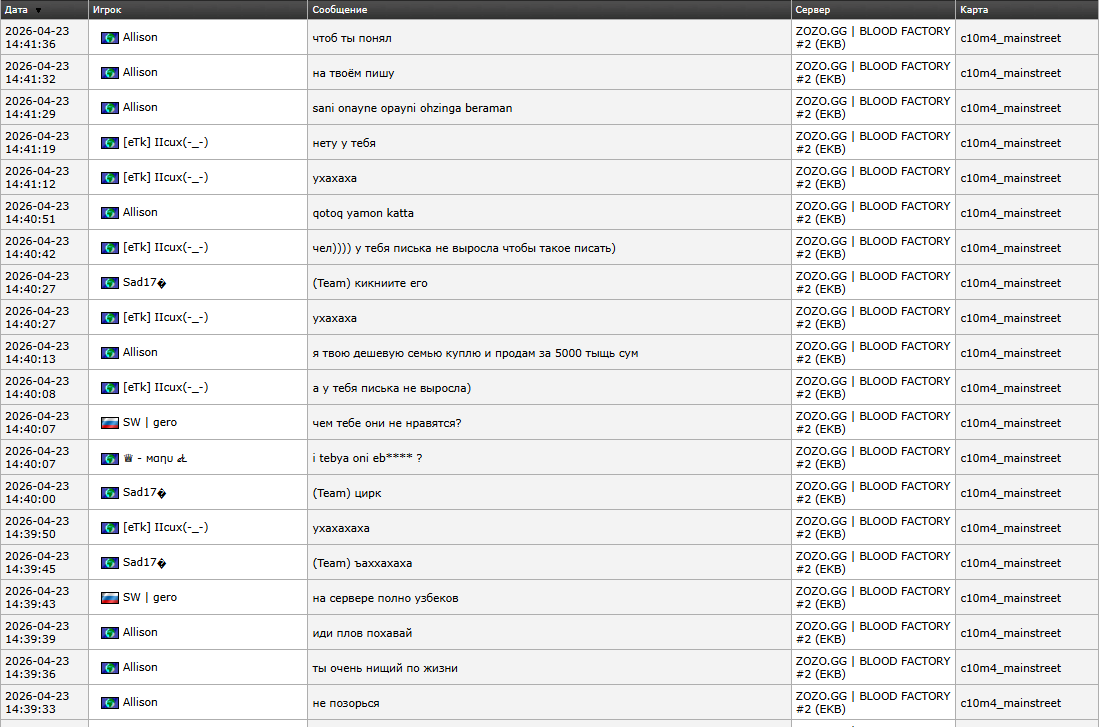The height and width of the screenshot is (727, 1099).
Task: Open player Allison in the 14:41:32 row
Action: [140, 73]
